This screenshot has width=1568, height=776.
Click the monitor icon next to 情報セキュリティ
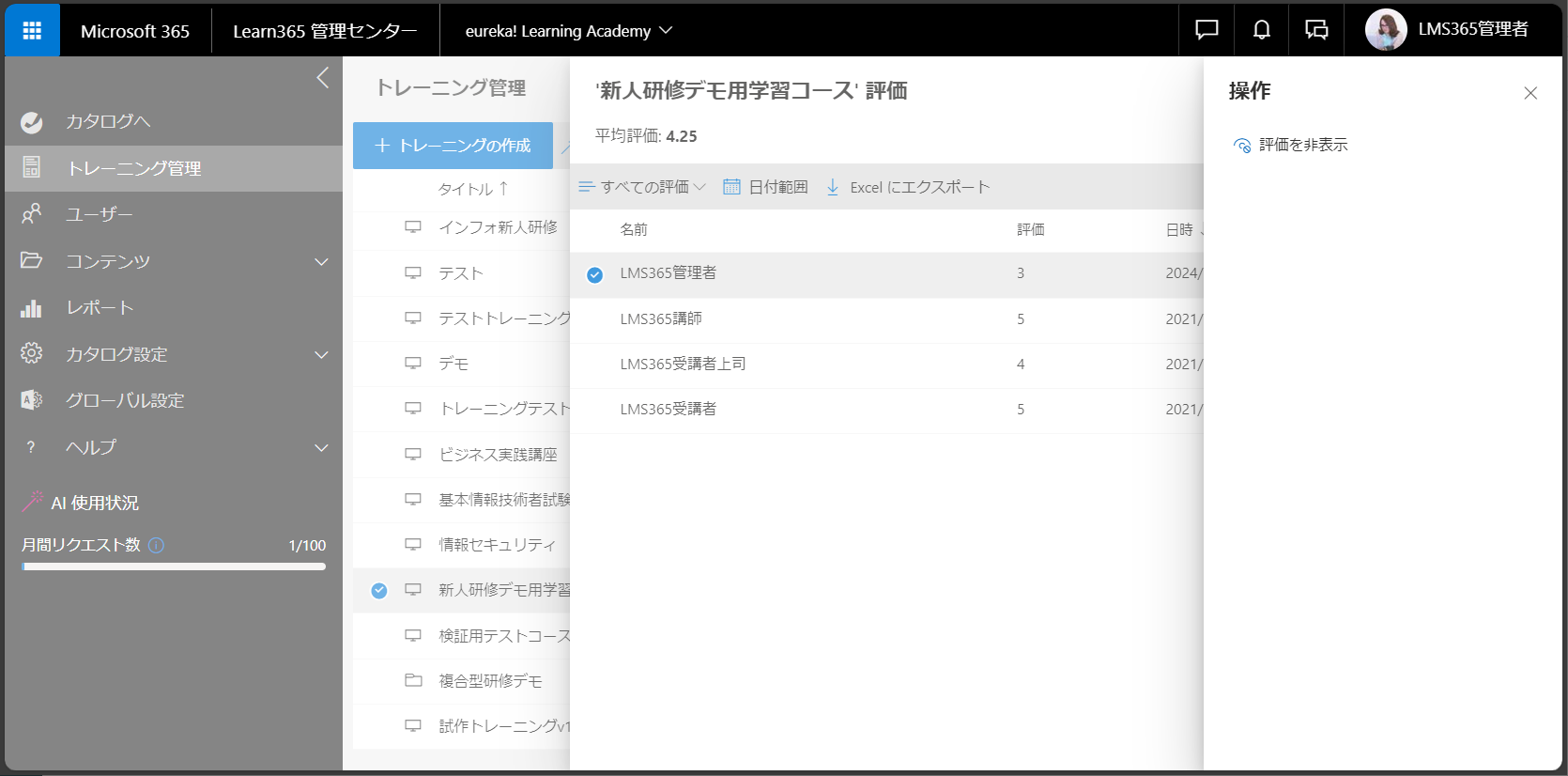[413, 544]
